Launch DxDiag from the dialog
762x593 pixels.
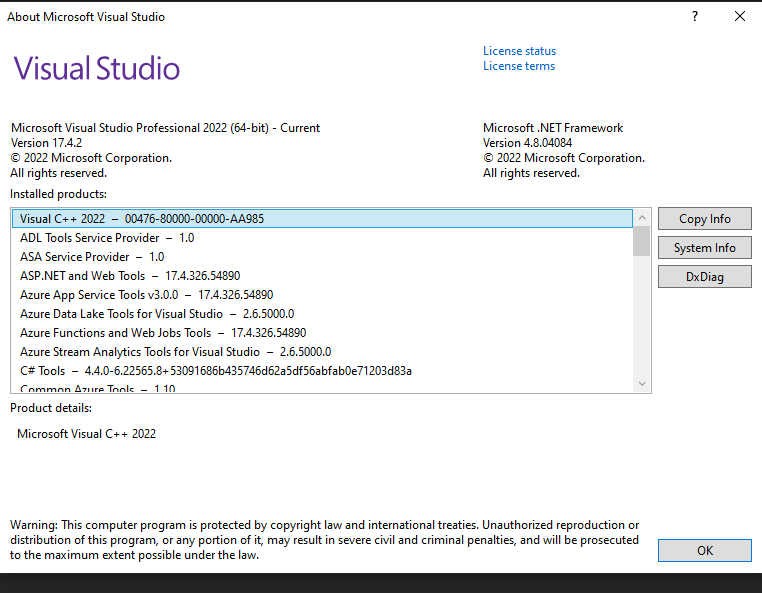(705, 277)
